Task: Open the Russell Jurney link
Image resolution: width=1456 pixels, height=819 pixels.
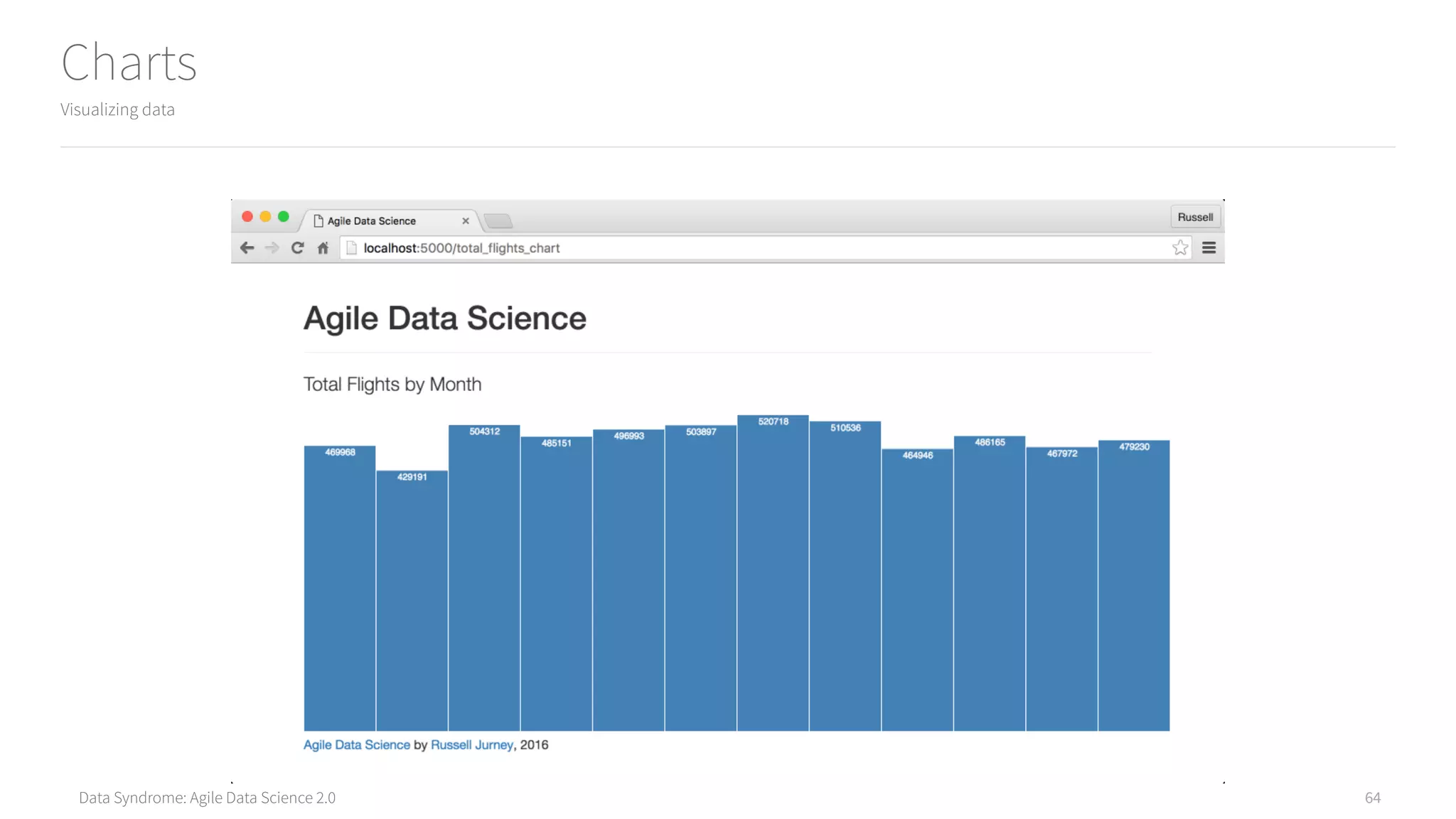Action: [x=472, y=745]
